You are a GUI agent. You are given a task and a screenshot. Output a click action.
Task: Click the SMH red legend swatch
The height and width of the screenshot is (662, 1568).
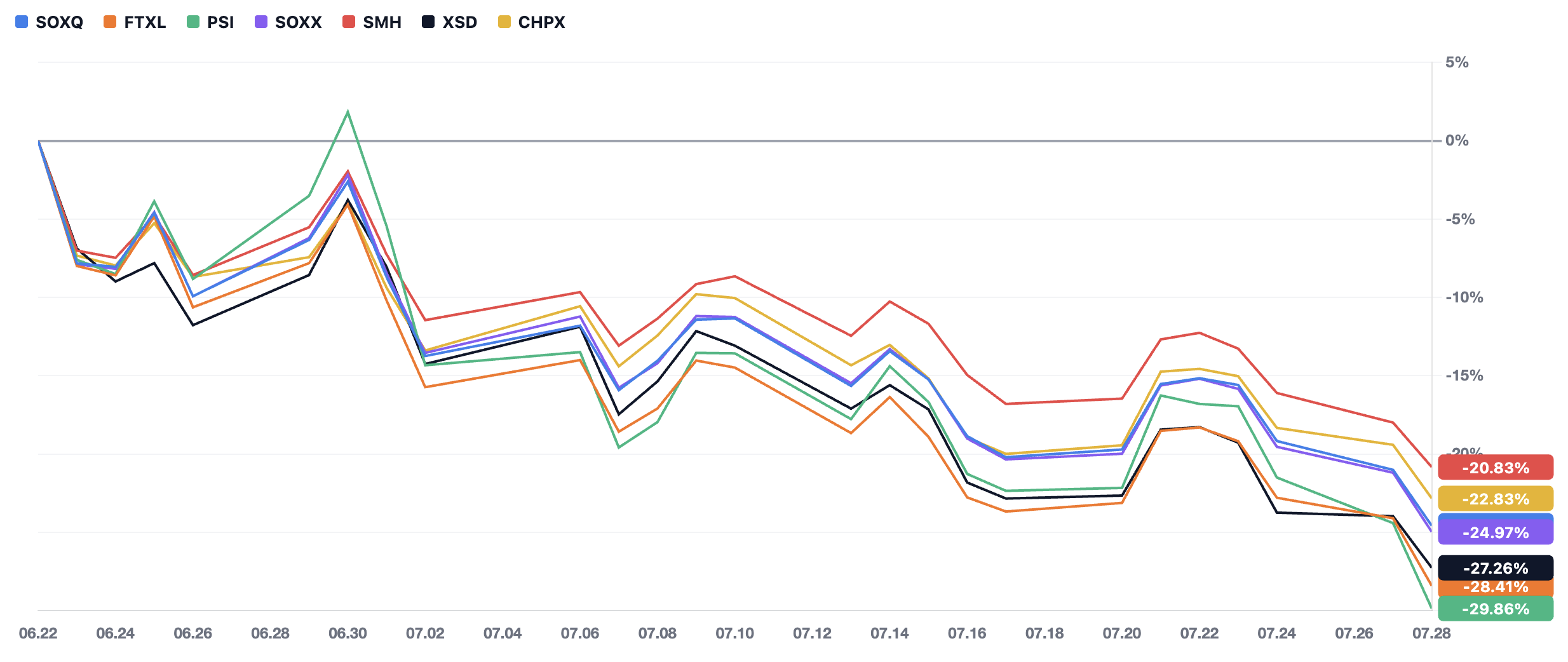348,22
